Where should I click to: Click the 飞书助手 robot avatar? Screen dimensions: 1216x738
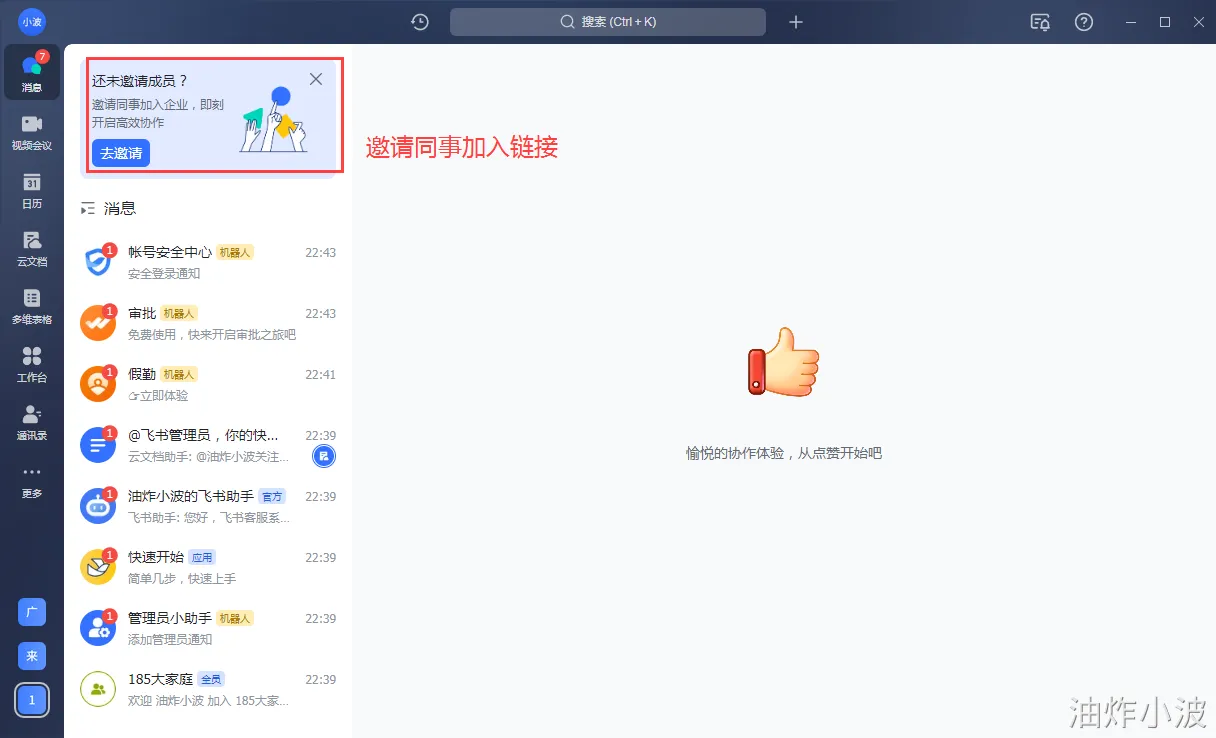coord(98,506)
